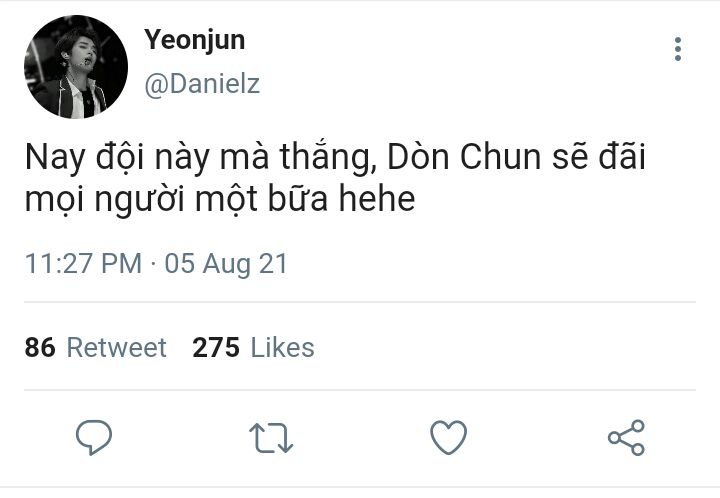Screen dimensions: 720x498
Task: Show who liked via the Likes label
Action: pos(282,347)
